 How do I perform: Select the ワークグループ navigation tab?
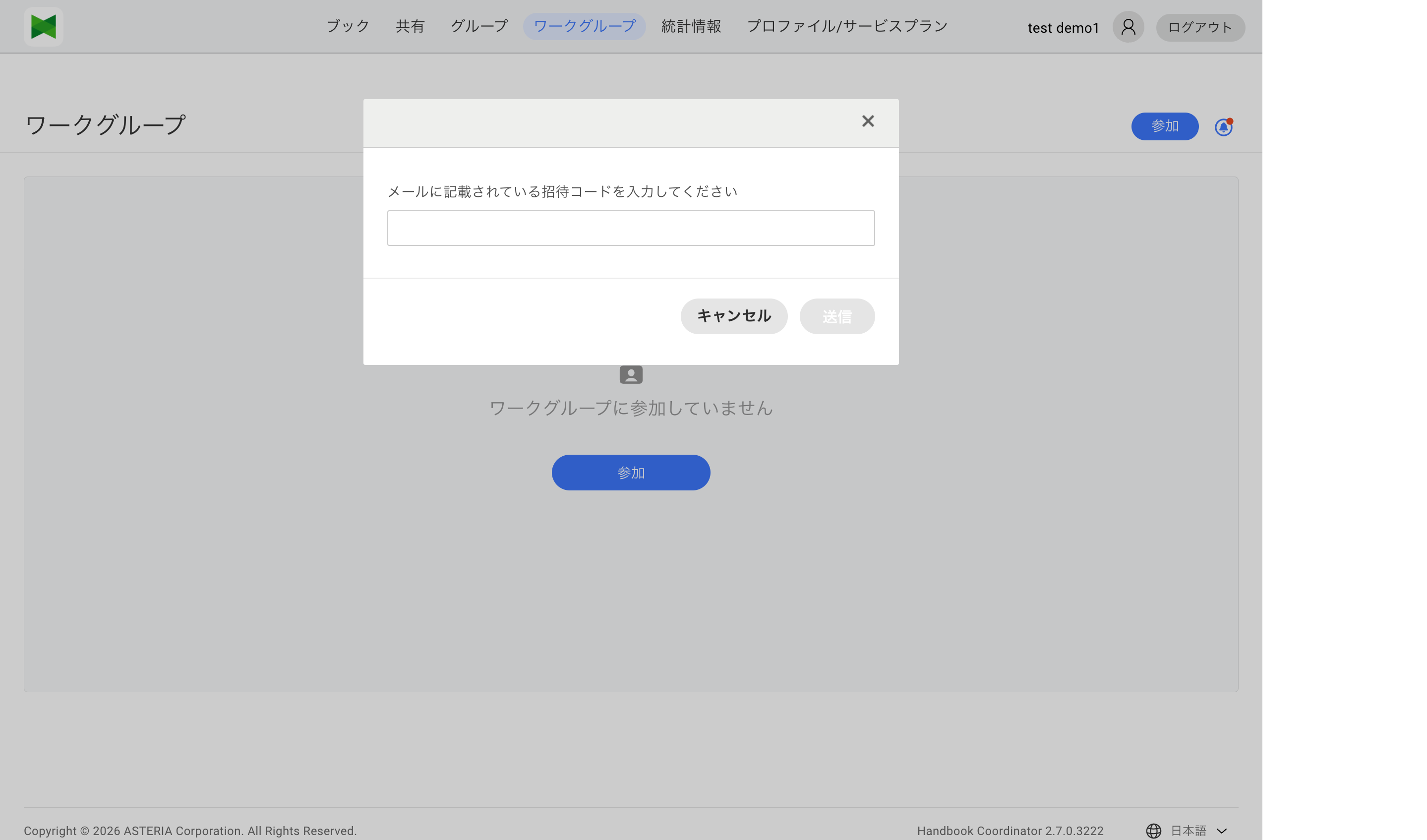(x=585, y=26)
